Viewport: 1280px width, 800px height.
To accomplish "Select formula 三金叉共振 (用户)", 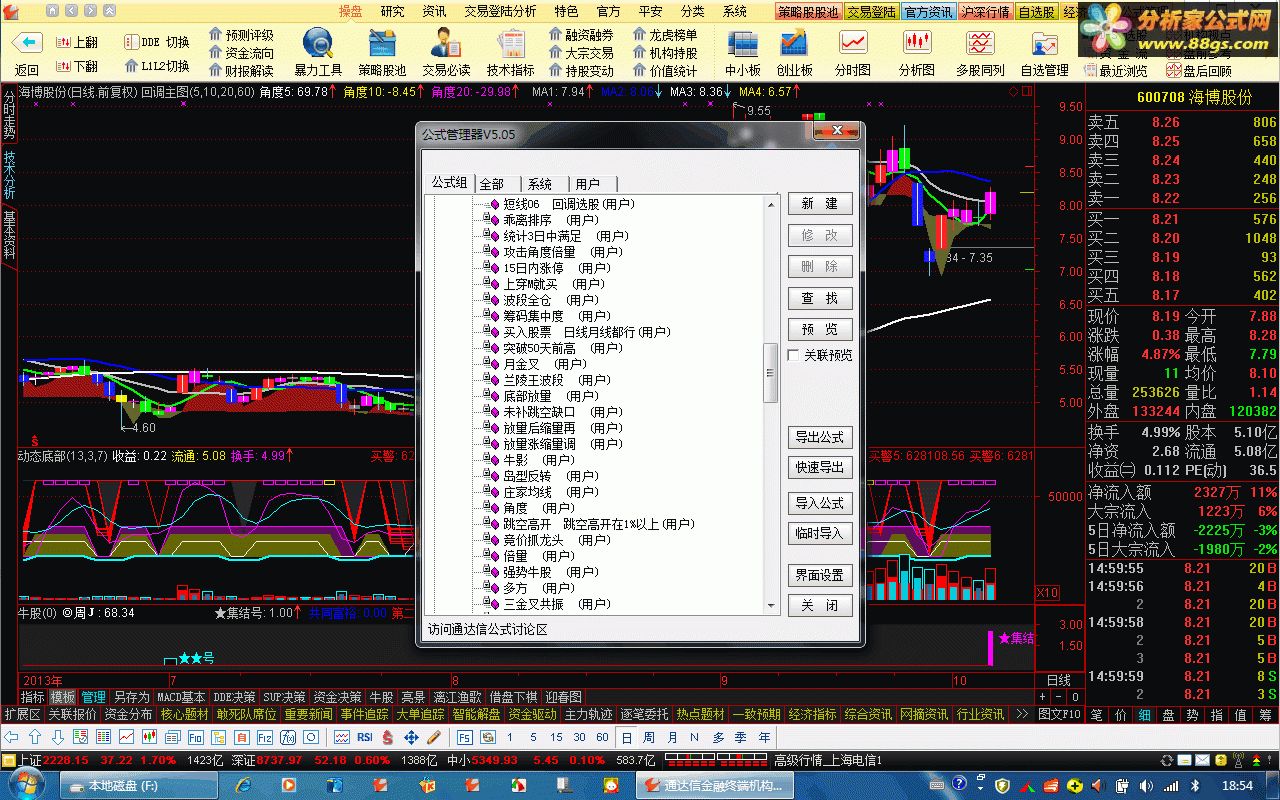I will pos(557,604).
